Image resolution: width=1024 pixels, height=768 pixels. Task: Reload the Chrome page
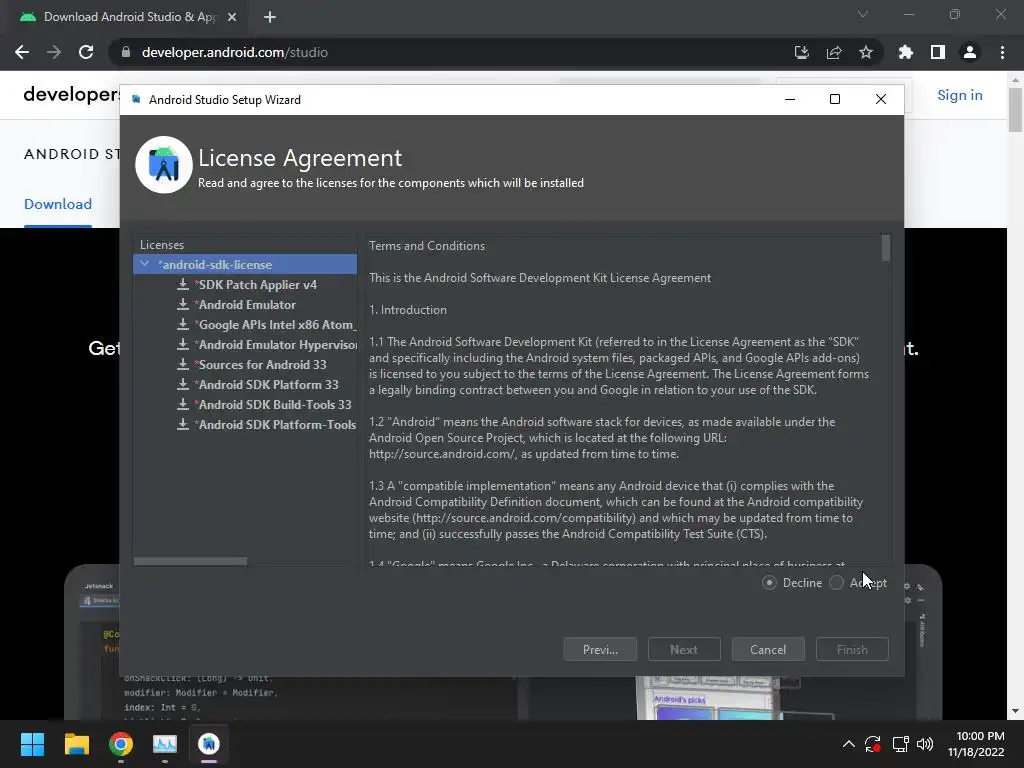pyautogui.click(x=86, y=52)
